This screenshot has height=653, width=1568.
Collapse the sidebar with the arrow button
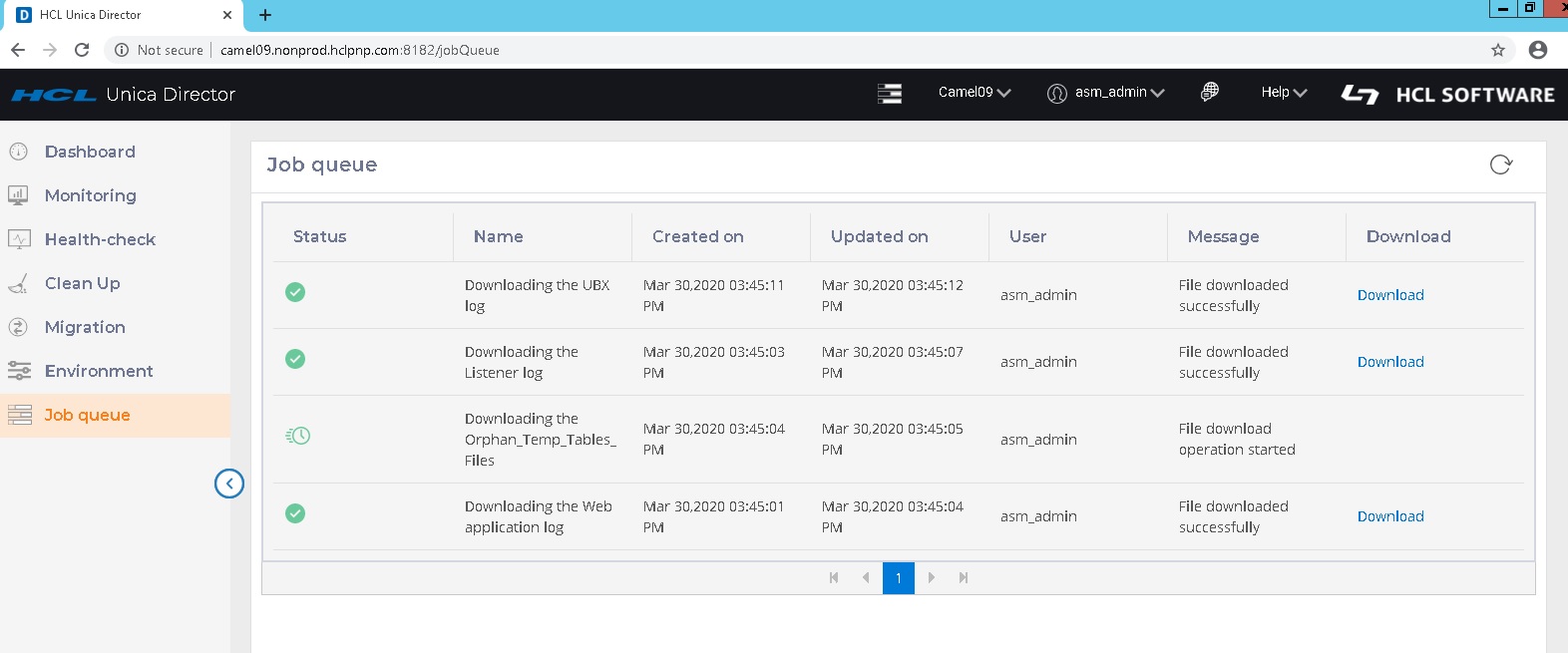[229, 484]
